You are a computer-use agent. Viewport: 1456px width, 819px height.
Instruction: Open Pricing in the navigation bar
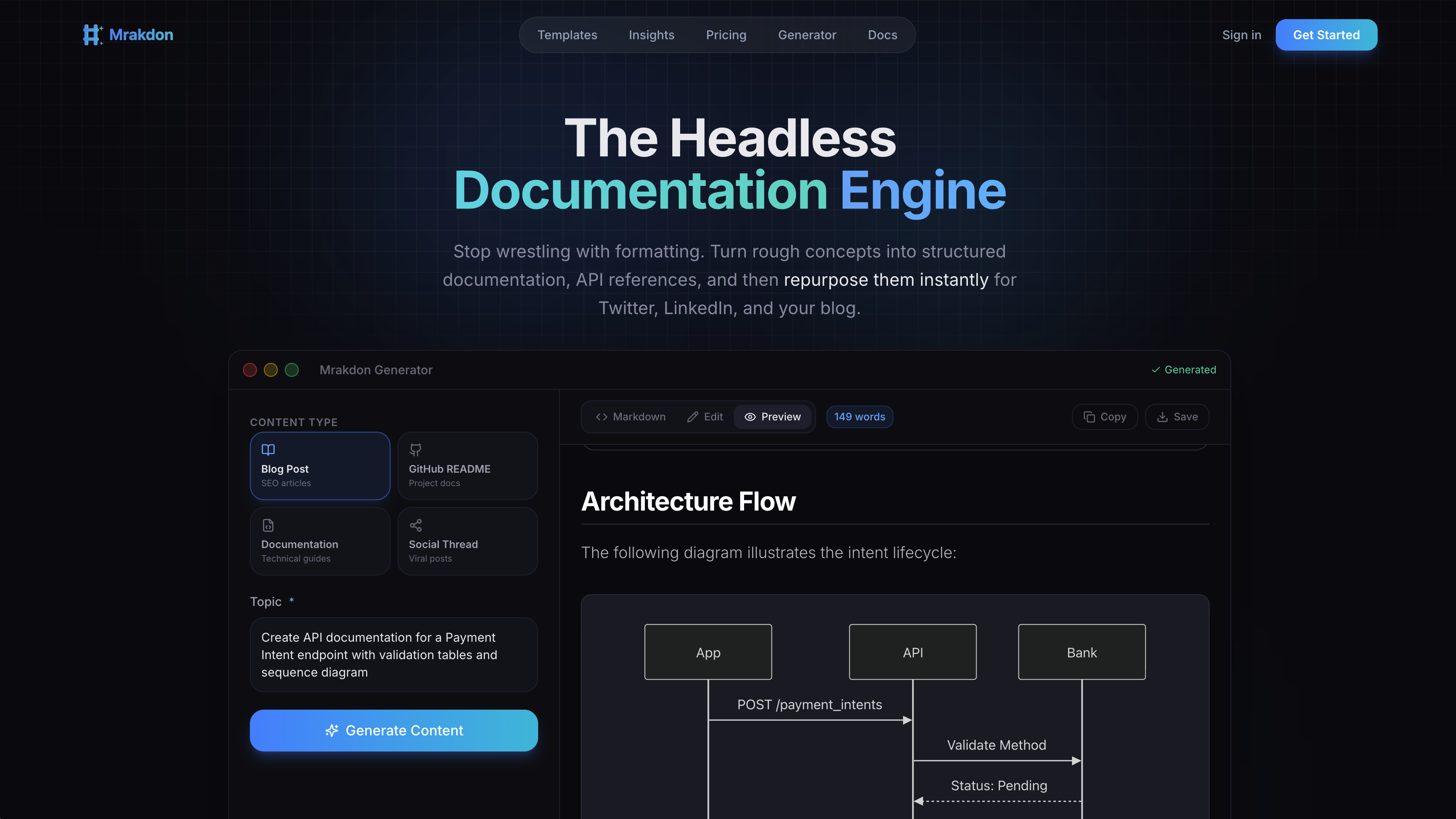(726, 35)
